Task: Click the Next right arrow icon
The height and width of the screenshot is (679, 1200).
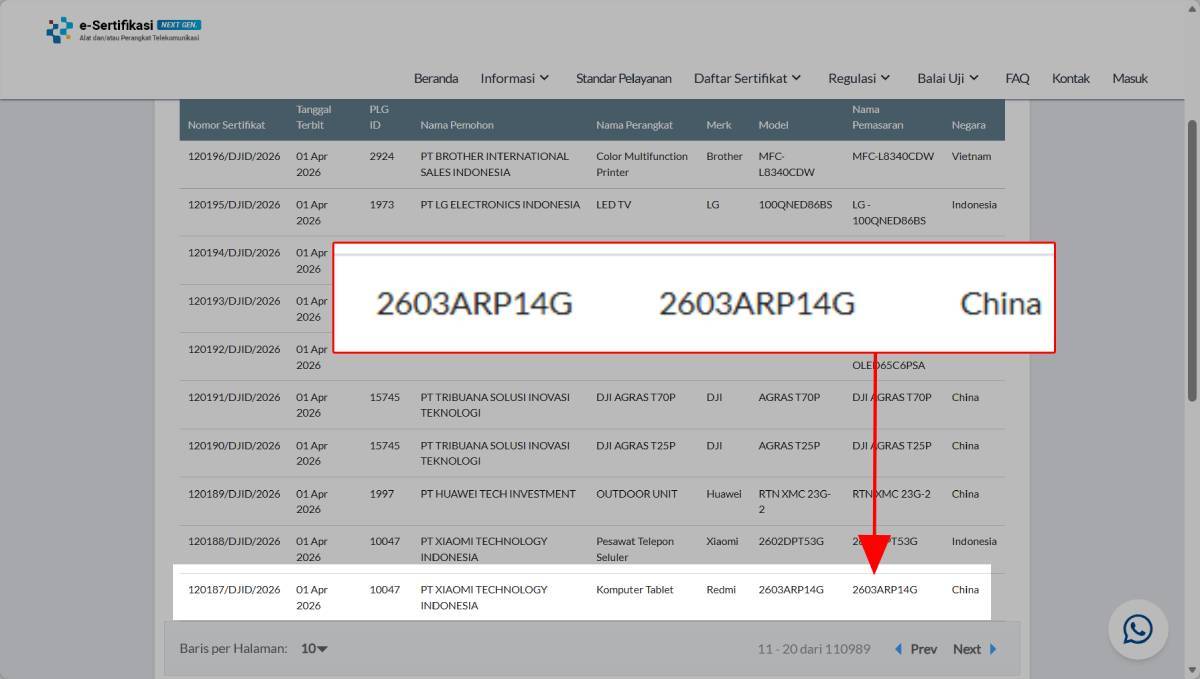Action: (x=993, y=649)
